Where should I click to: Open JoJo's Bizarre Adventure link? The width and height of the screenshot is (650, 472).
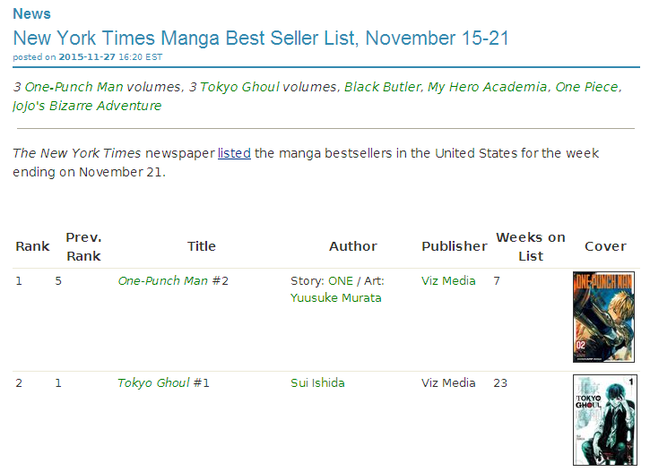87,105
